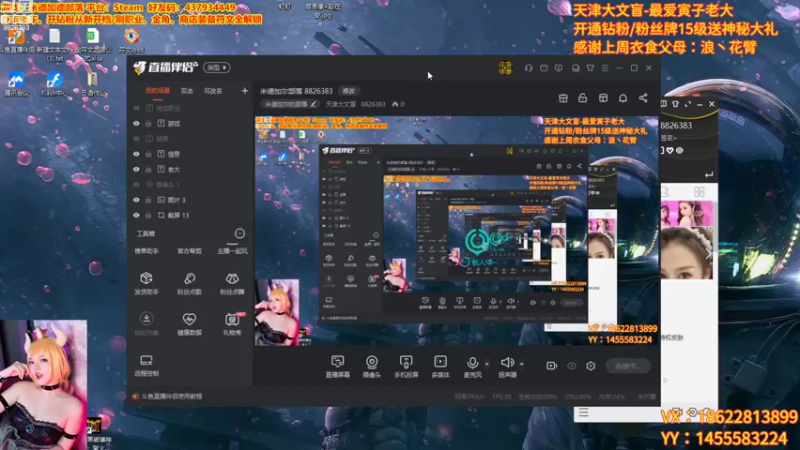Open the third tool beside 粉丝点歌
The image size is (800, 450).
[232, 283]
